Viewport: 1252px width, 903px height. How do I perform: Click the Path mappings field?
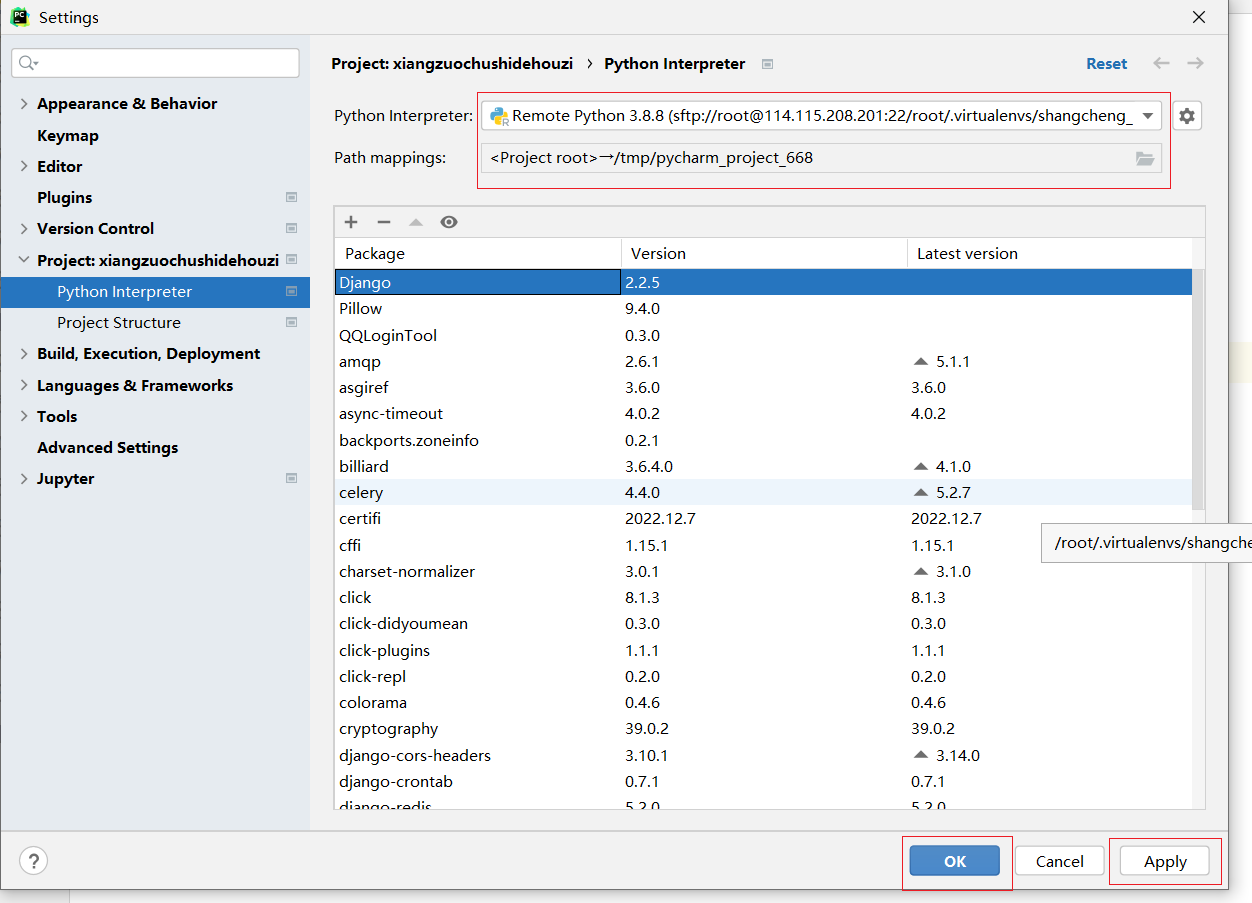click(x=821, y=158)
